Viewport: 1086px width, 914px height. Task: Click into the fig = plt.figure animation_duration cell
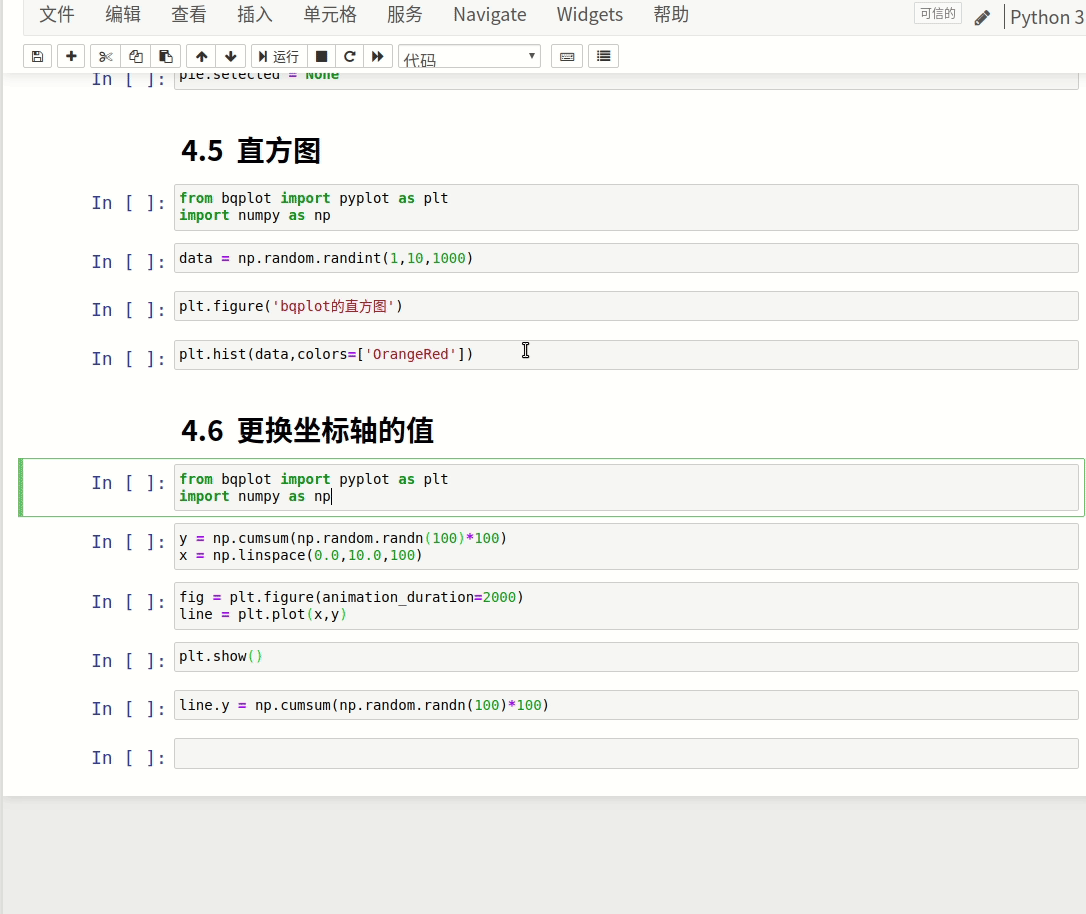(626, 606)
